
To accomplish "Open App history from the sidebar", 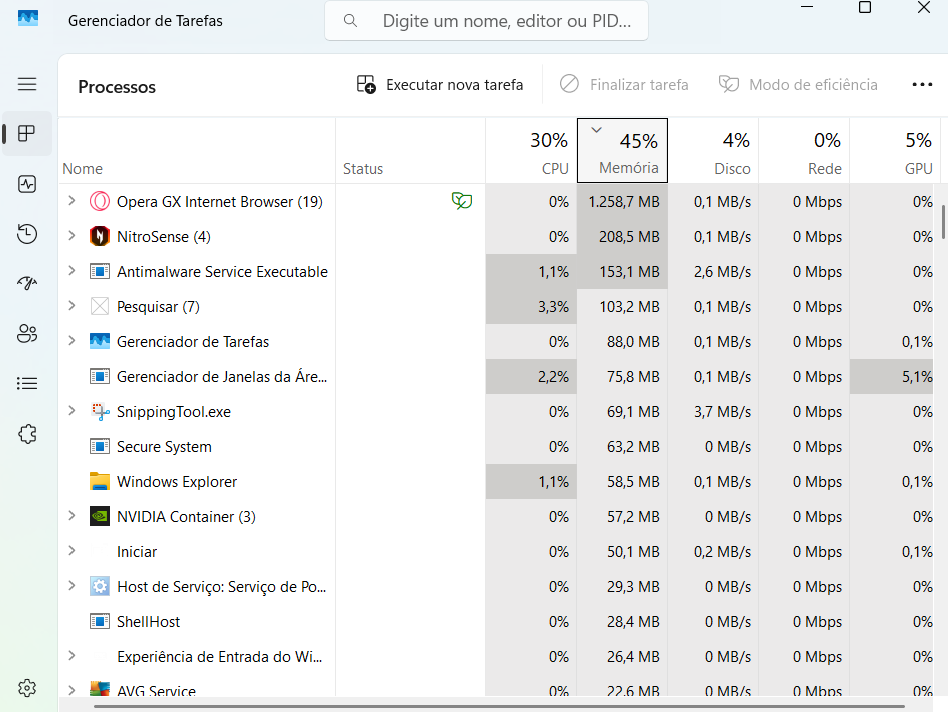I will tap(27, 234).
